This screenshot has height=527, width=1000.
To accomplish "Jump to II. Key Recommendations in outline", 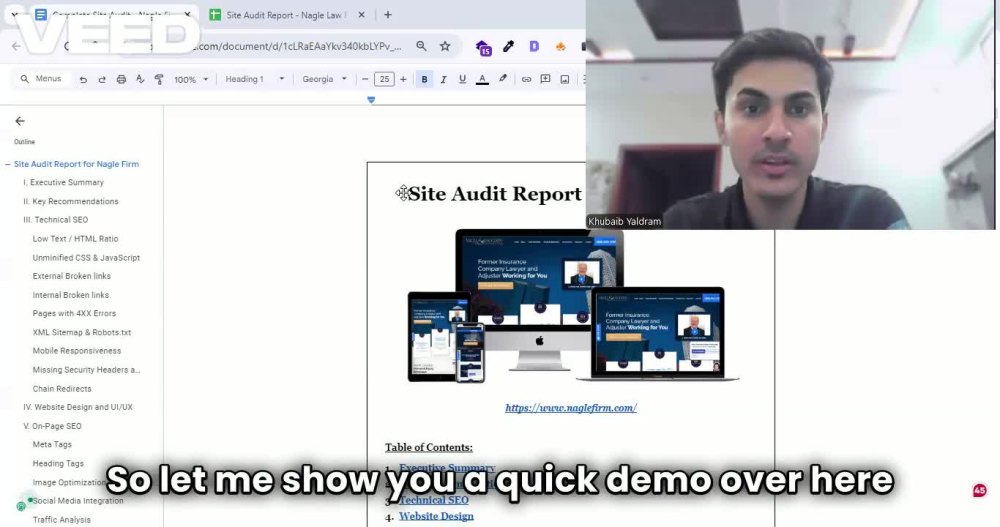I will tap(71, 202).
